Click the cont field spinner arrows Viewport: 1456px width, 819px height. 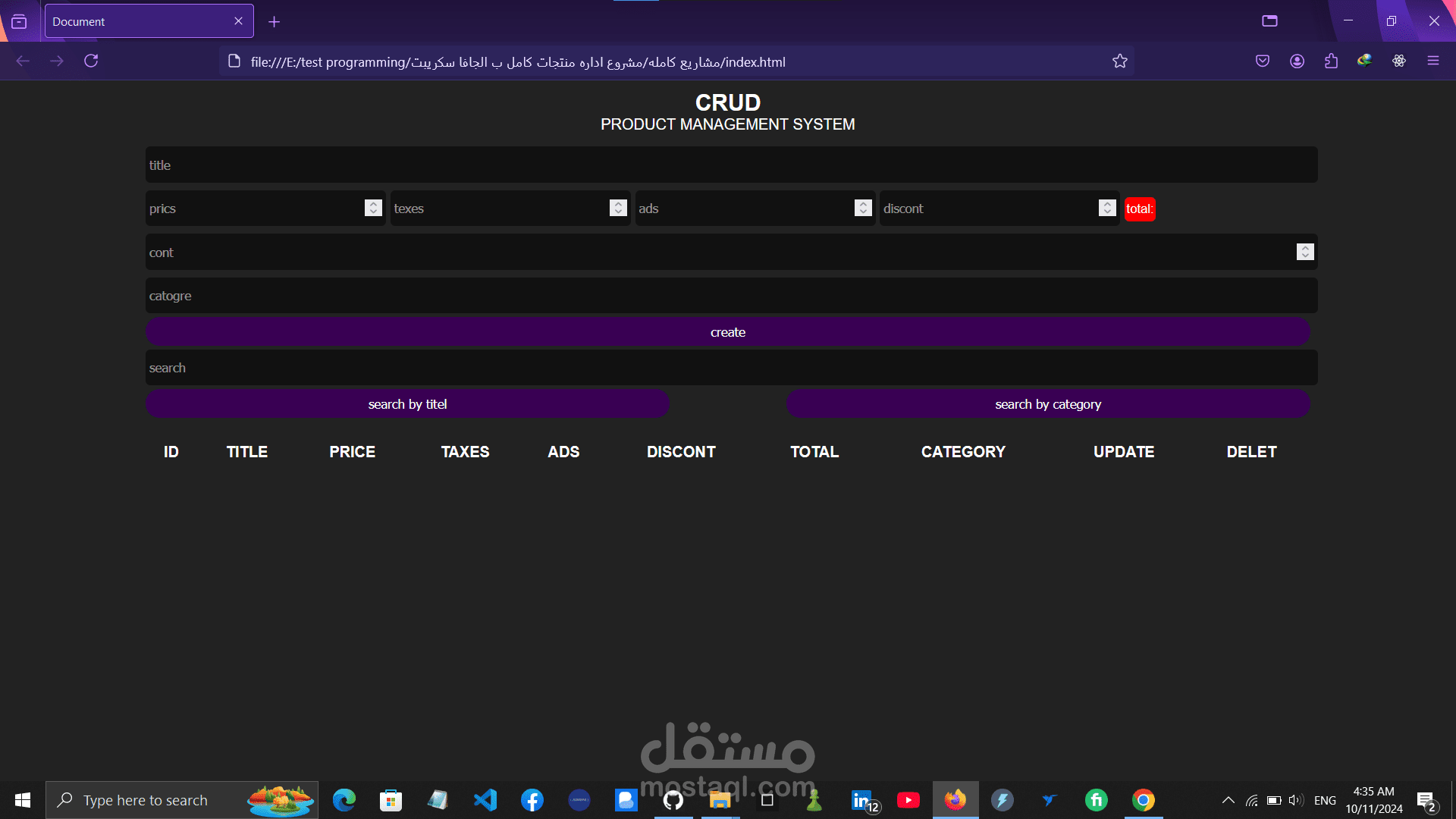point(1304,252)
